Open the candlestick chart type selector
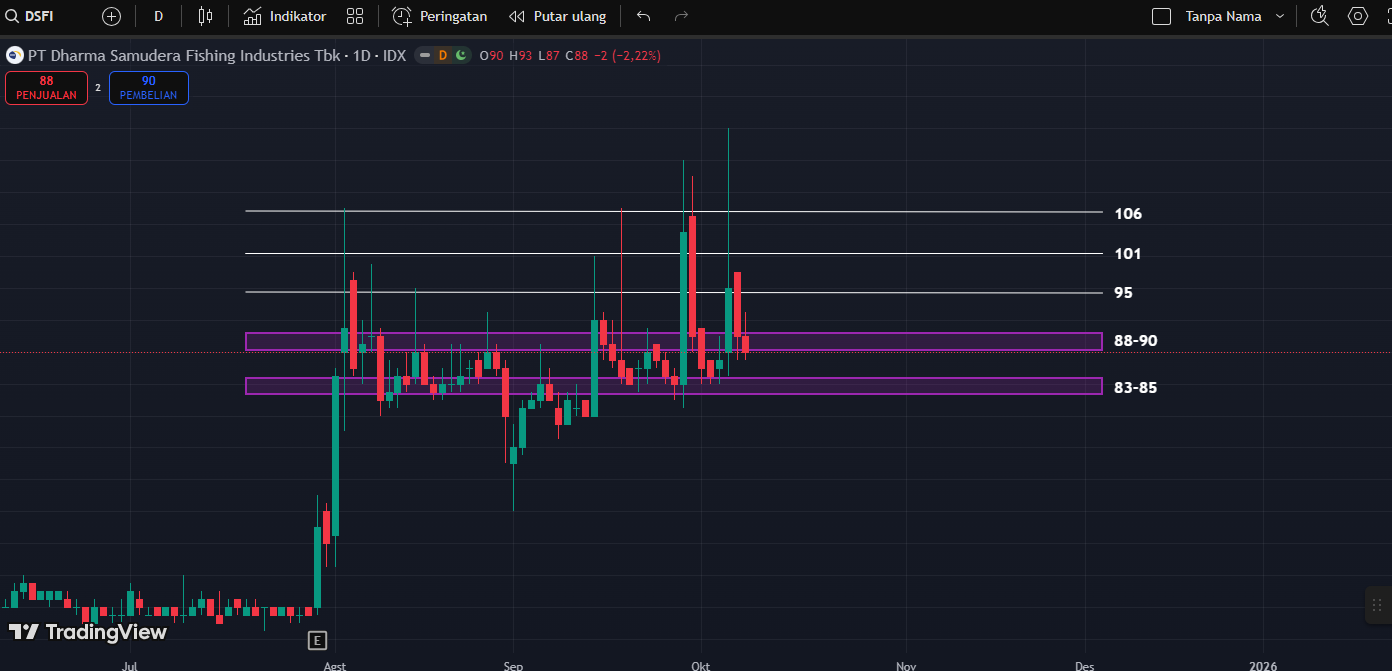 206,16
